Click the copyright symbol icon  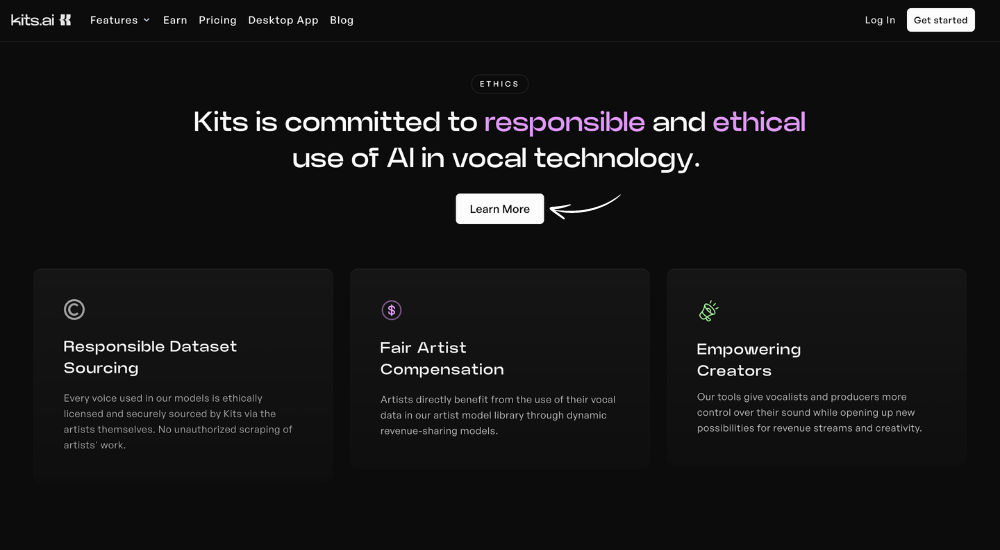tap(74, 309)
